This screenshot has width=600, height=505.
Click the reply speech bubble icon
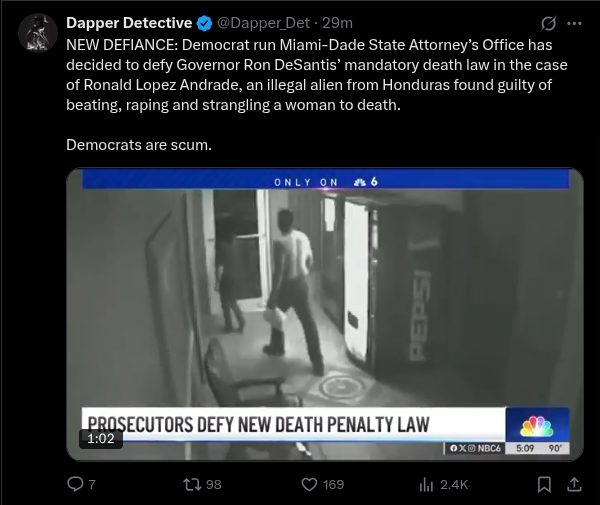pos(75,484)
